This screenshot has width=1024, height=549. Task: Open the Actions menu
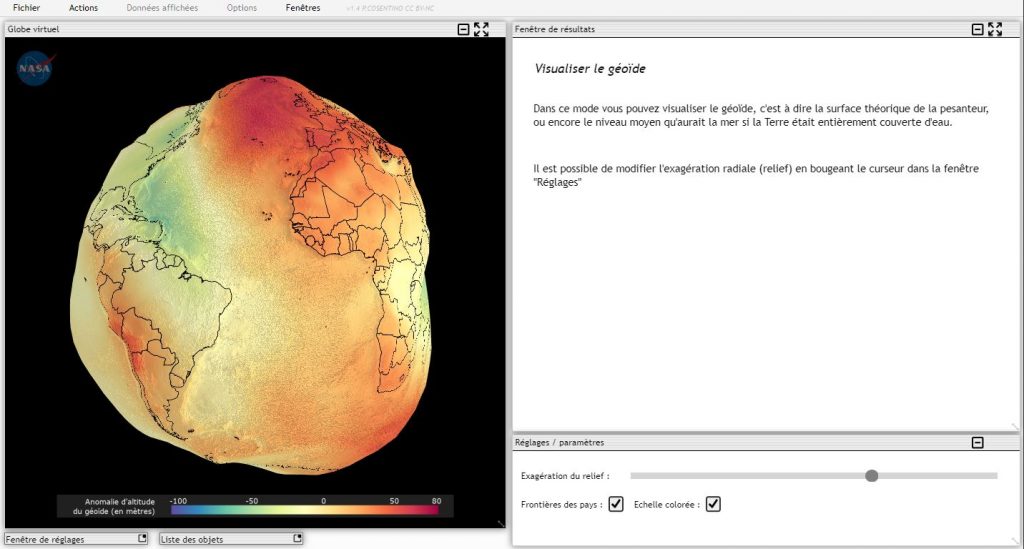tap(84, 8)
